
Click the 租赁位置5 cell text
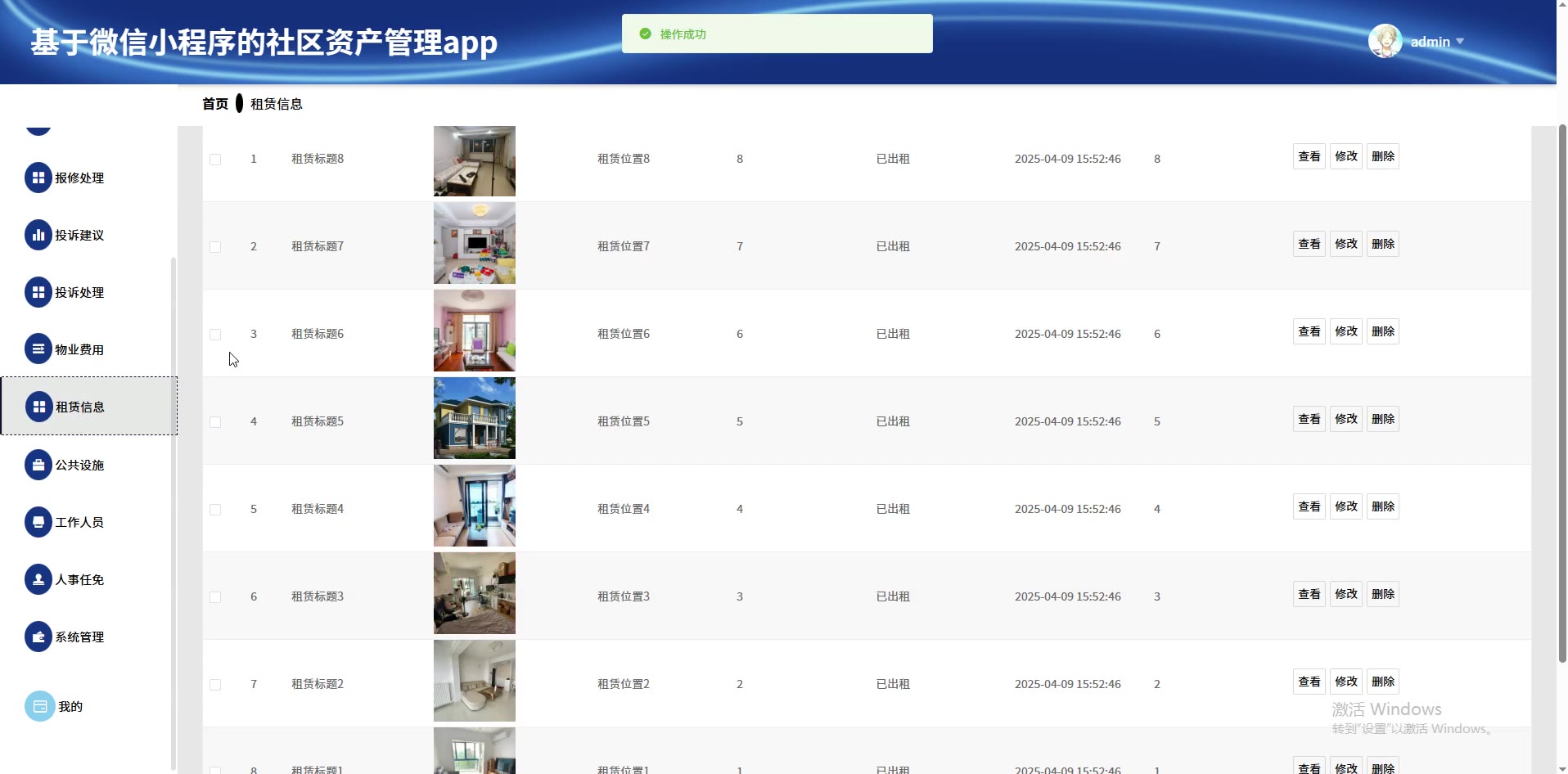click(624, 421)
